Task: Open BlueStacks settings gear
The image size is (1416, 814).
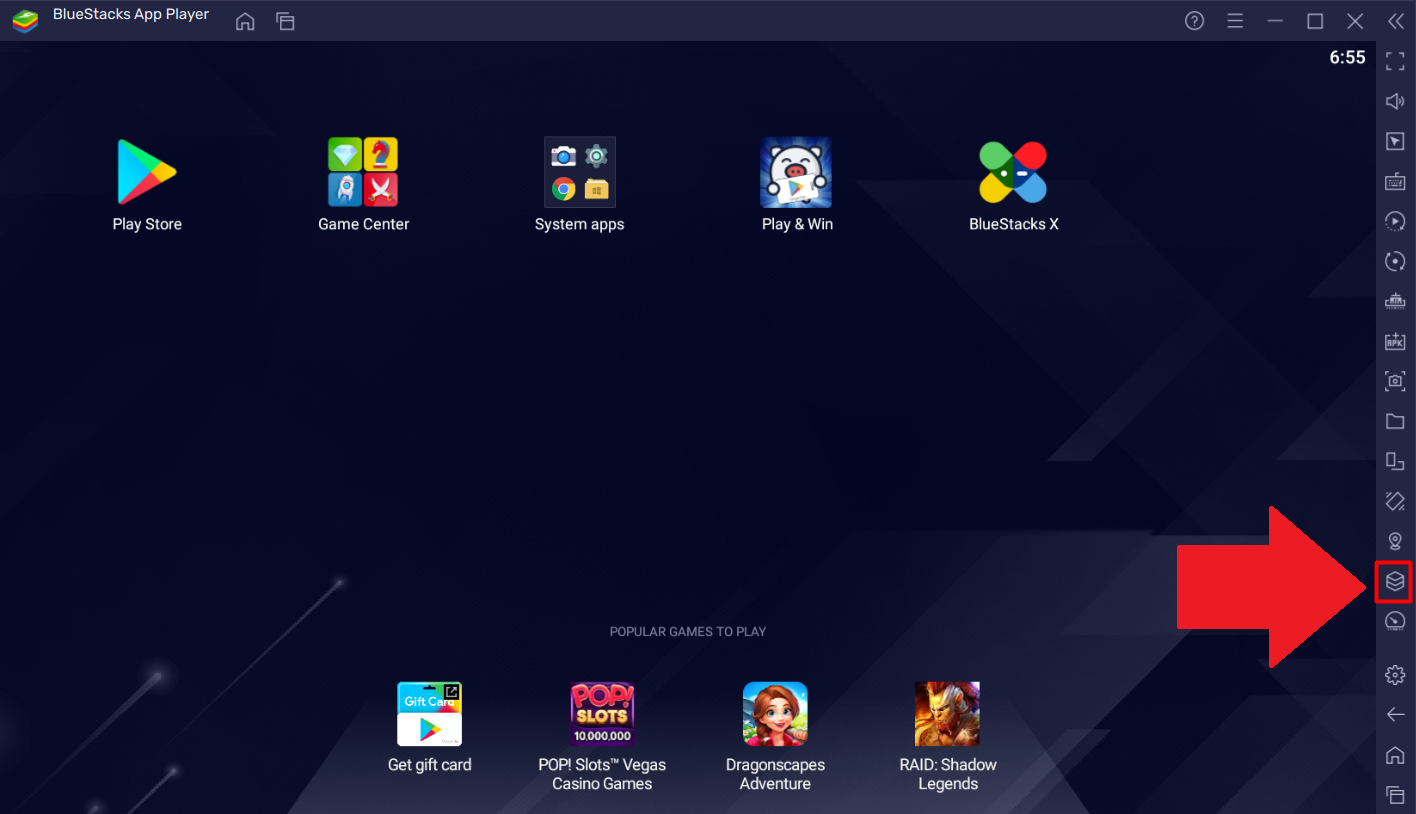Action: [1395, 675]
